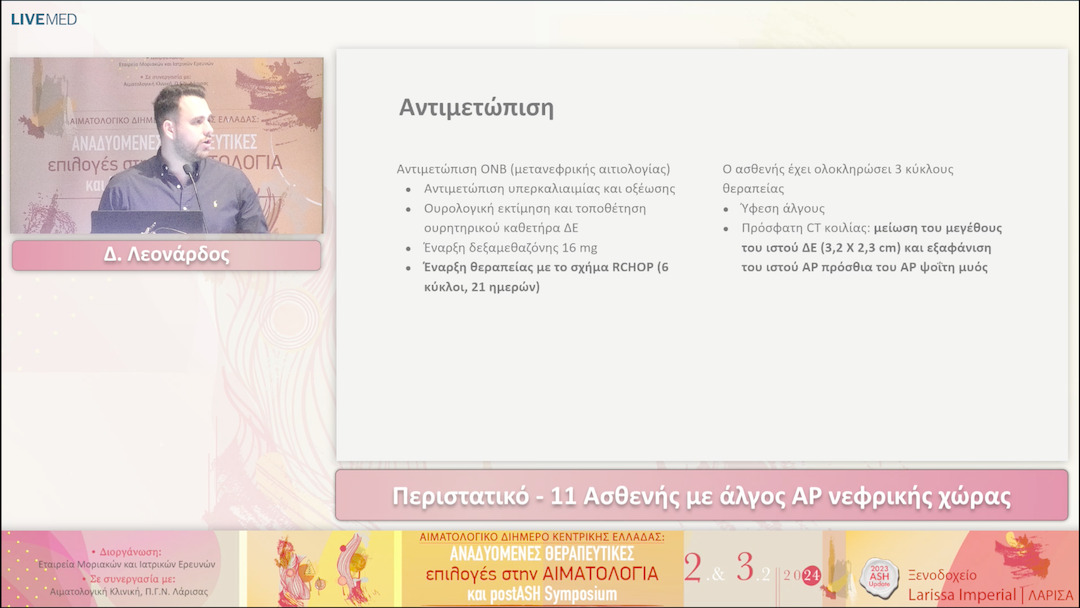The width and height of the screenshot is (1080, 608).
Task: Click the abstract figure artwork in bottom banner
Action: pyautogui.click(x=320, y=568)
